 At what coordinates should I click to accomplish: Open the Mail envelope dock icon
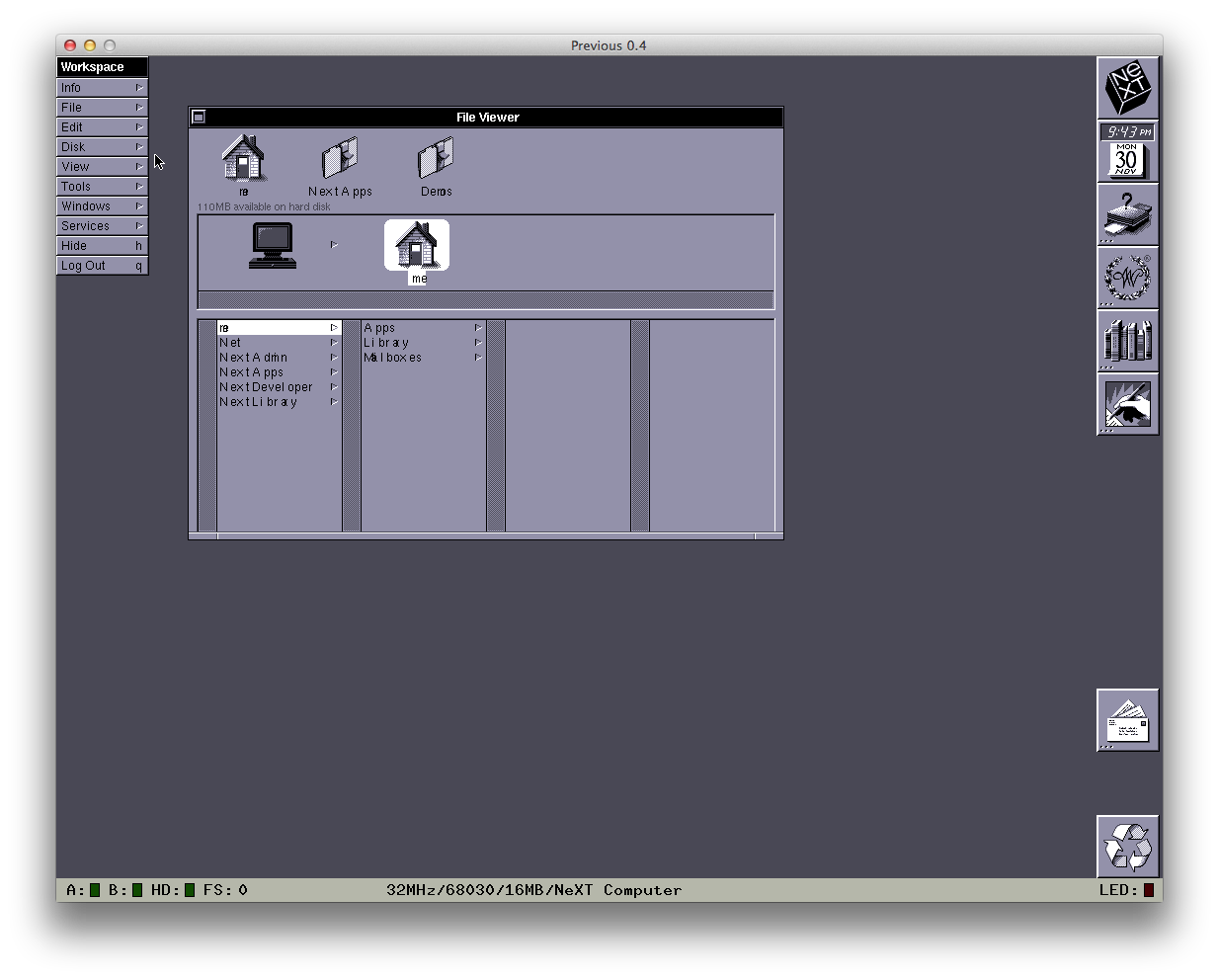[1127, 720]
